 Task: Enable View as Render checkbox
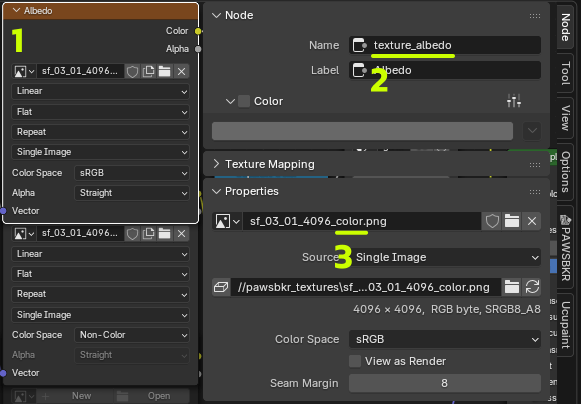pos(355,361)
